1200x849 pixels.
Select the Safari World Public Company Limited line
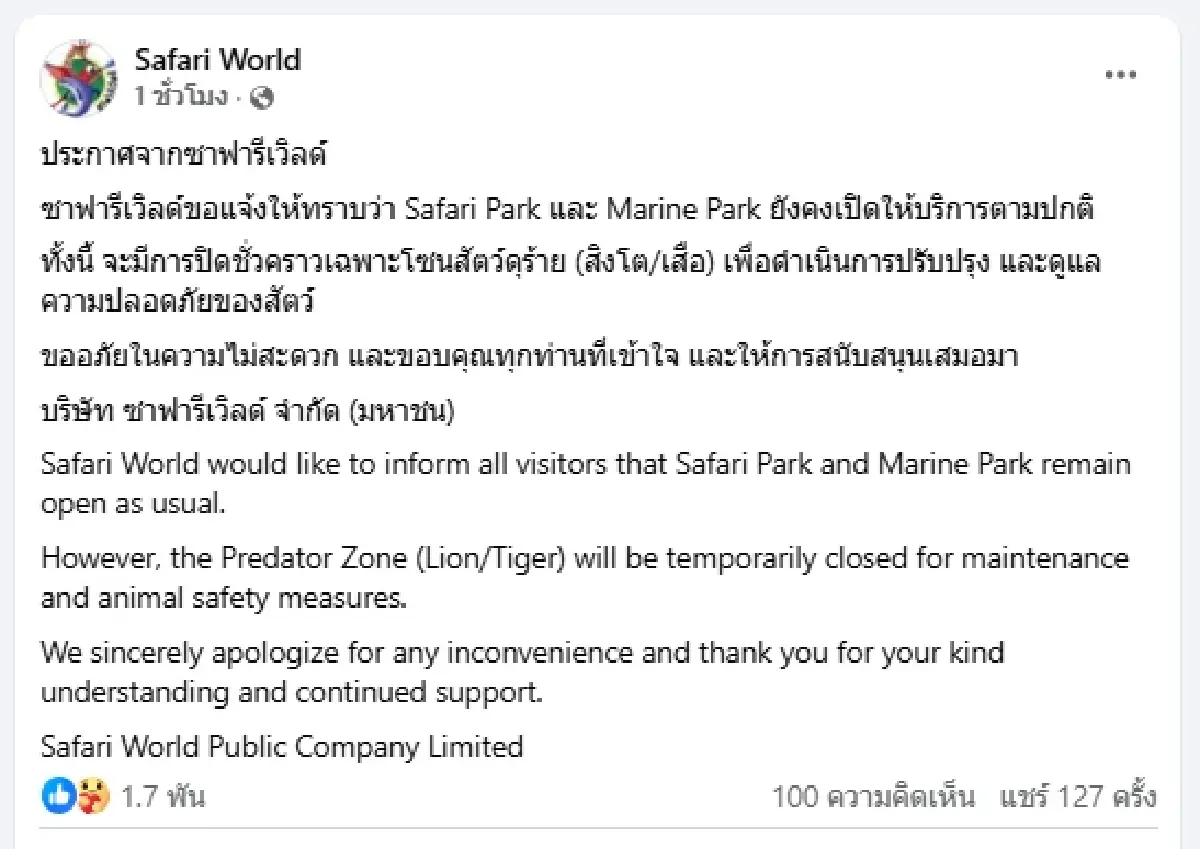280,746
